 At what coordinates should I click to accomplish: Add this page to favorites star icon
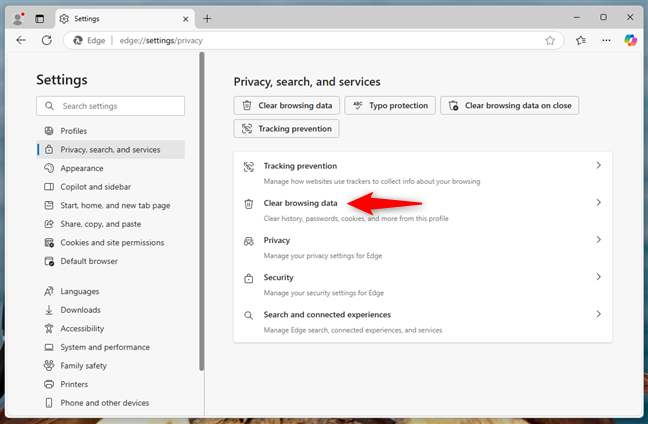(x=550, y=40)
